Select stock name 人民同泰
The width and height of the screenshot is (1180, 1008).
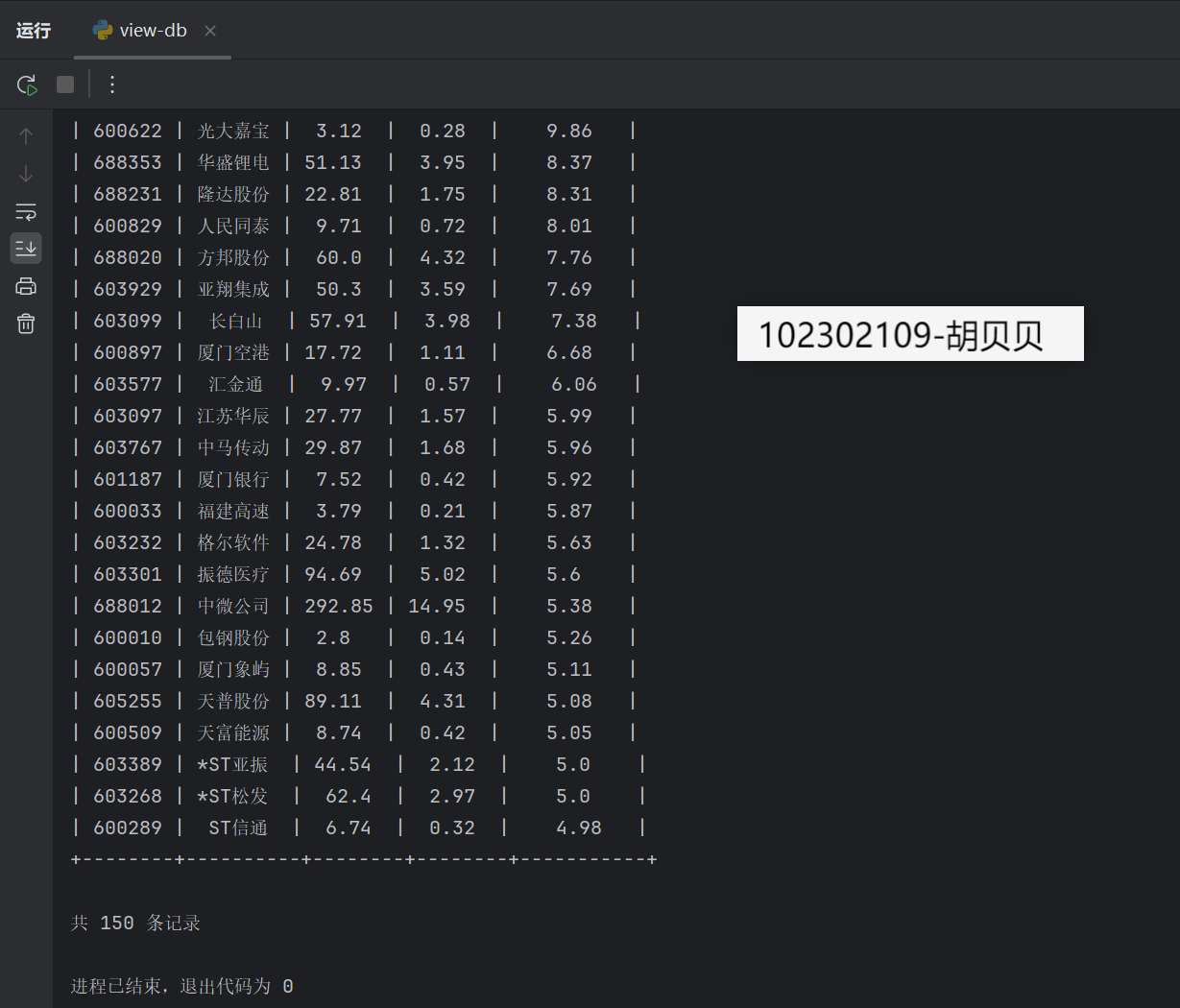click(x=233, y=226)
